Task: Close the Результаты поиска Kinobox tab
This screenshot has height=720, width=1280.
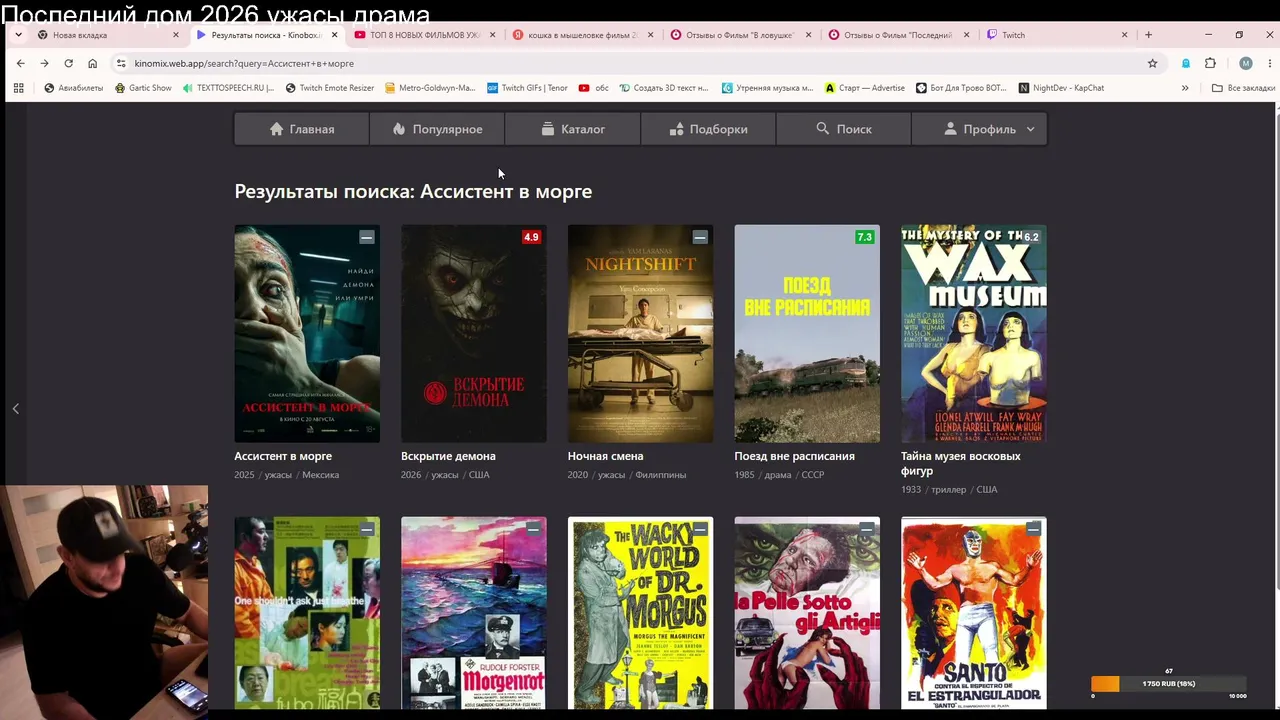Action: (334, 35)
